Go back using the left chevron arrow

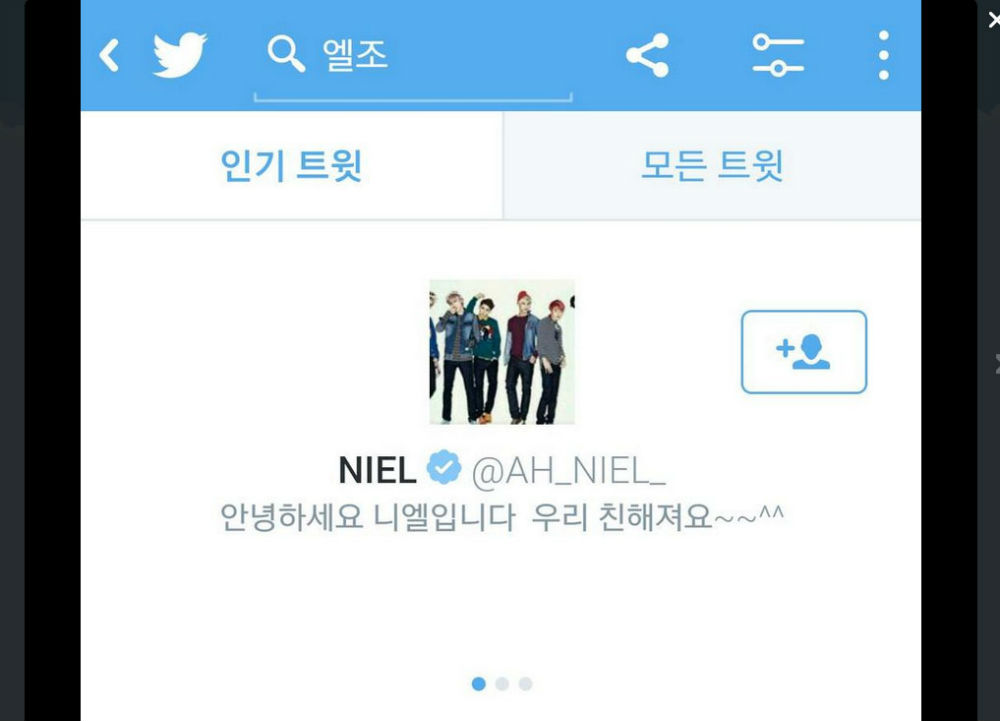(109, 55)
